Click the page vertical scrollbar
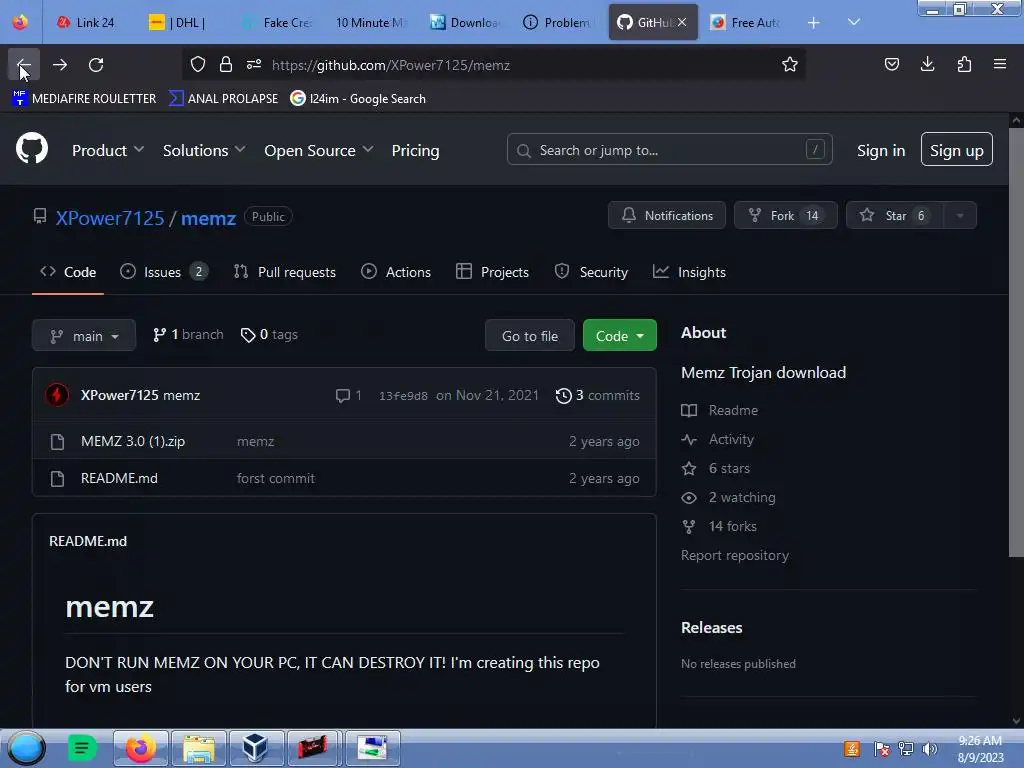1024x768 pixels. pyautogui.click(x=1016, y=342)
